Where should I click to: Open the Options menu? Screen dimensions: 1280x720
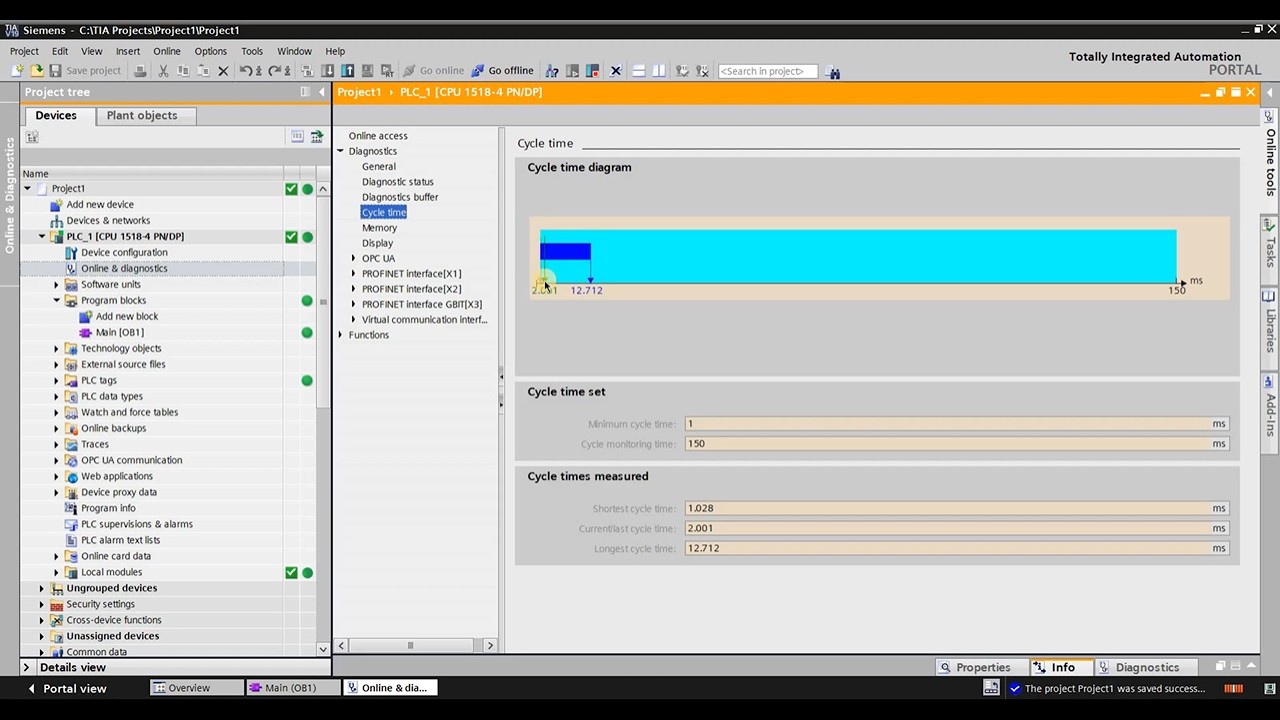click(x=210, y=51)
